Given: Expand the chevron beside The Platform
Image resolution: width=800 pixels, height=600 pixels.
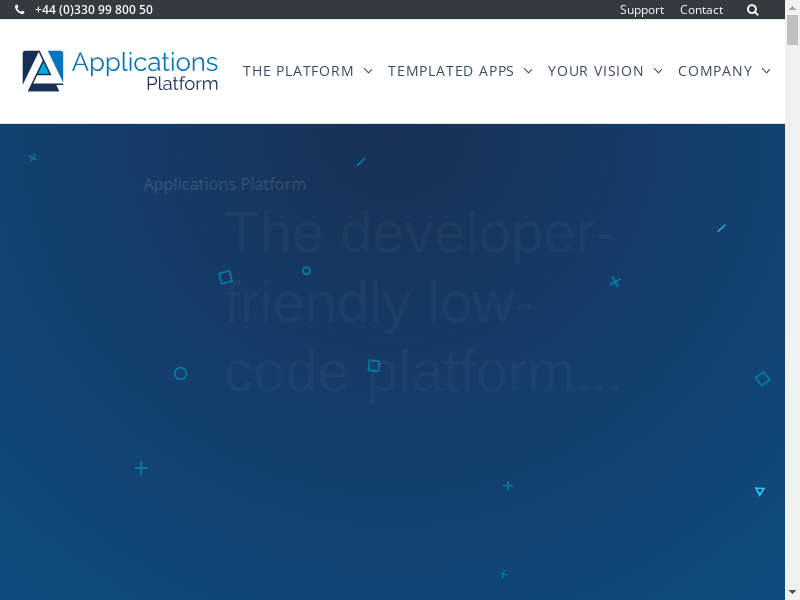Looking at the screenshot, I should (368, 71).
